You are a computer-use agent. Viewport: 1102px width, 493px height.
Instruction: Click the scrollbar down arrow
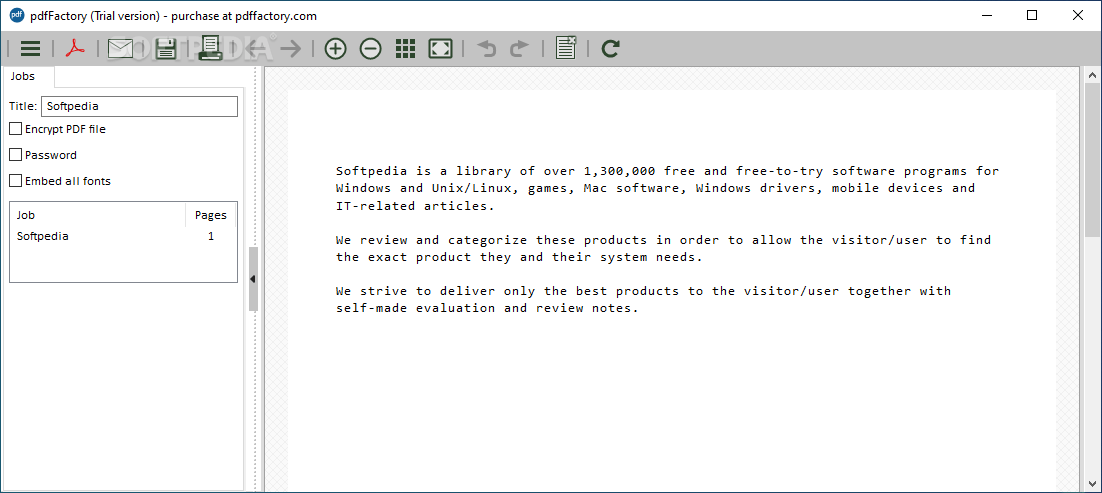click(x=1093, y=482)
